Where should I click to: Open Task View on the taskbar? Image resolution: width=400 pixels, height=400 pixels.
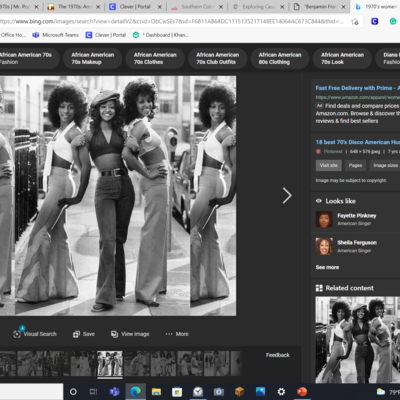[x=93, y=392]
